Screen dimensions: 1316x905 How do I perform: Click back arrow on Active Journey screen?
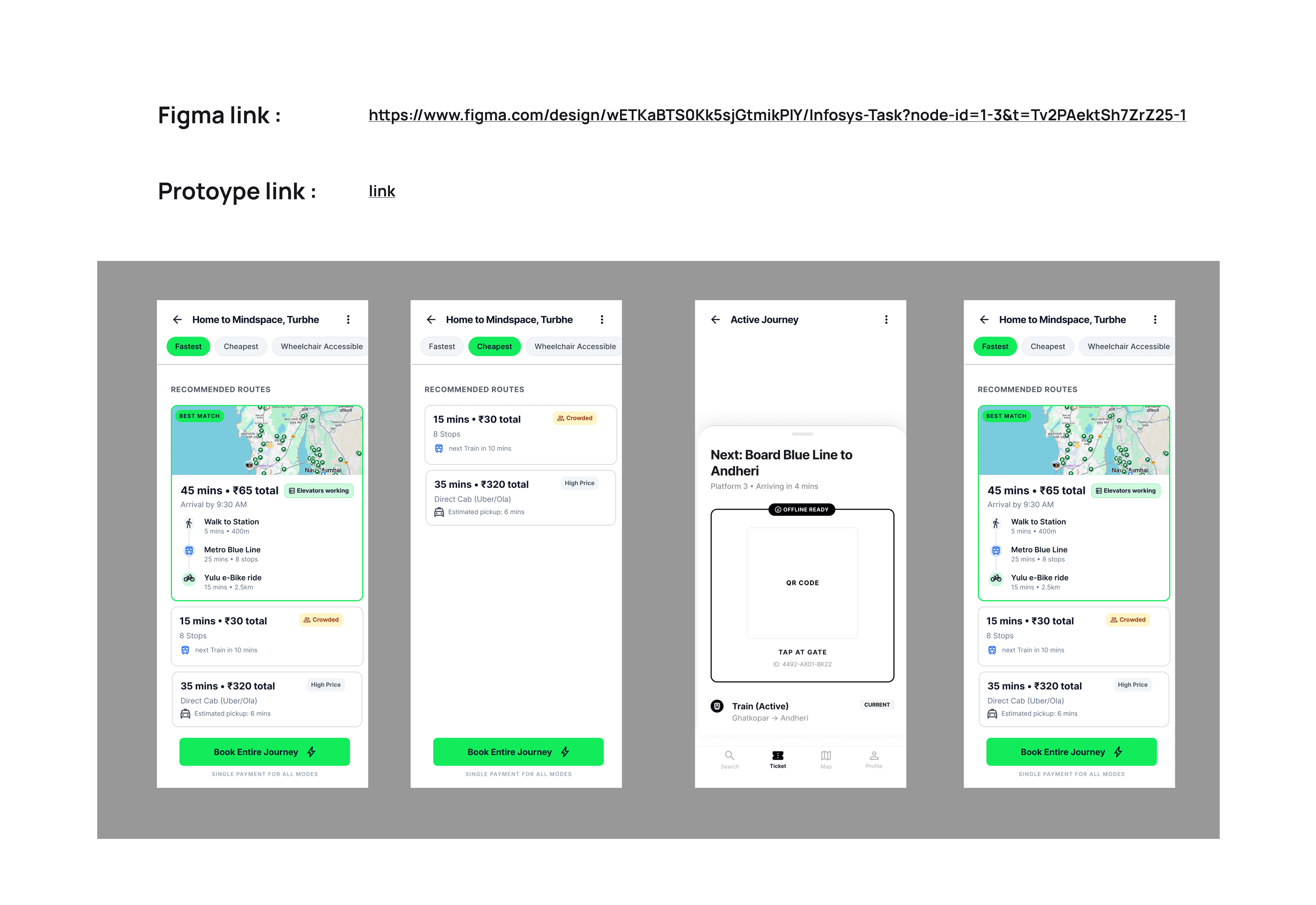pyautogui.click(x=715, y=320)
